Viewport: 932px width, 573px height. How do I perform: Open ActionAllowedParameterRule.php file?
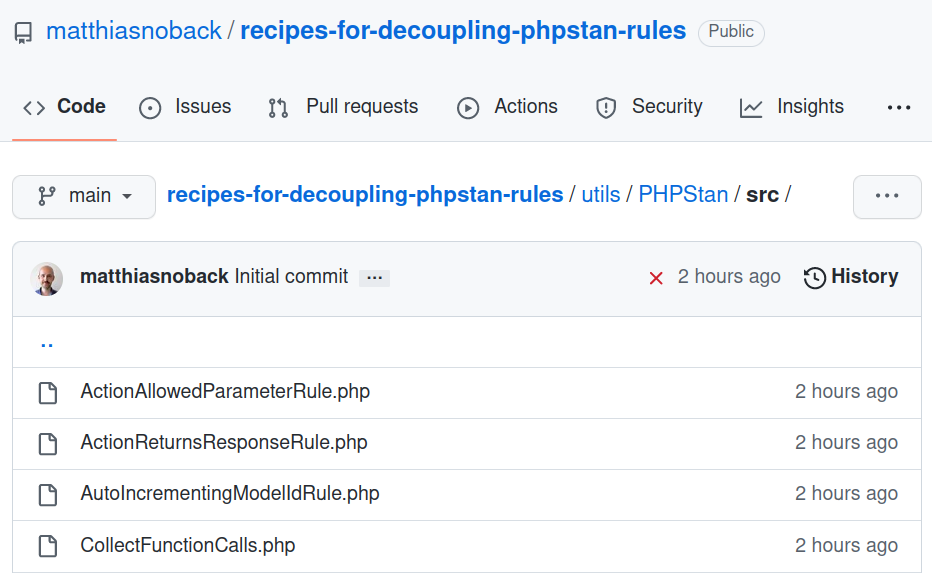(225, 392)
